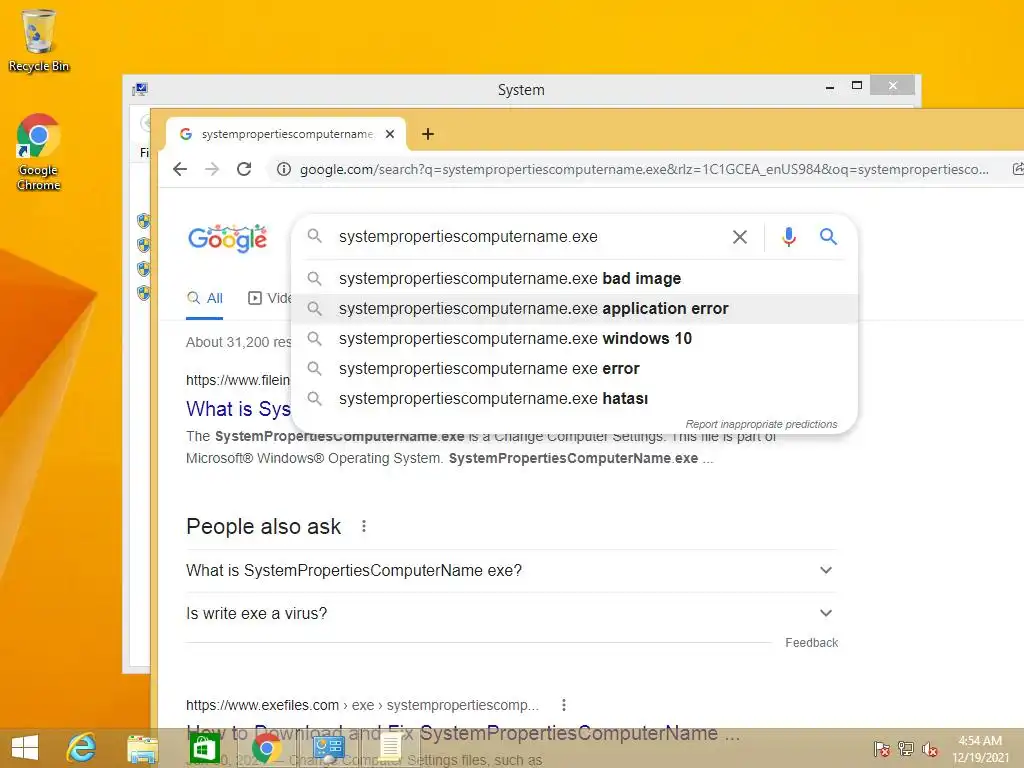Viewport: 1024px width, 768px height.
Task: Select the All results tab
Action: click(x=205, y=298)
